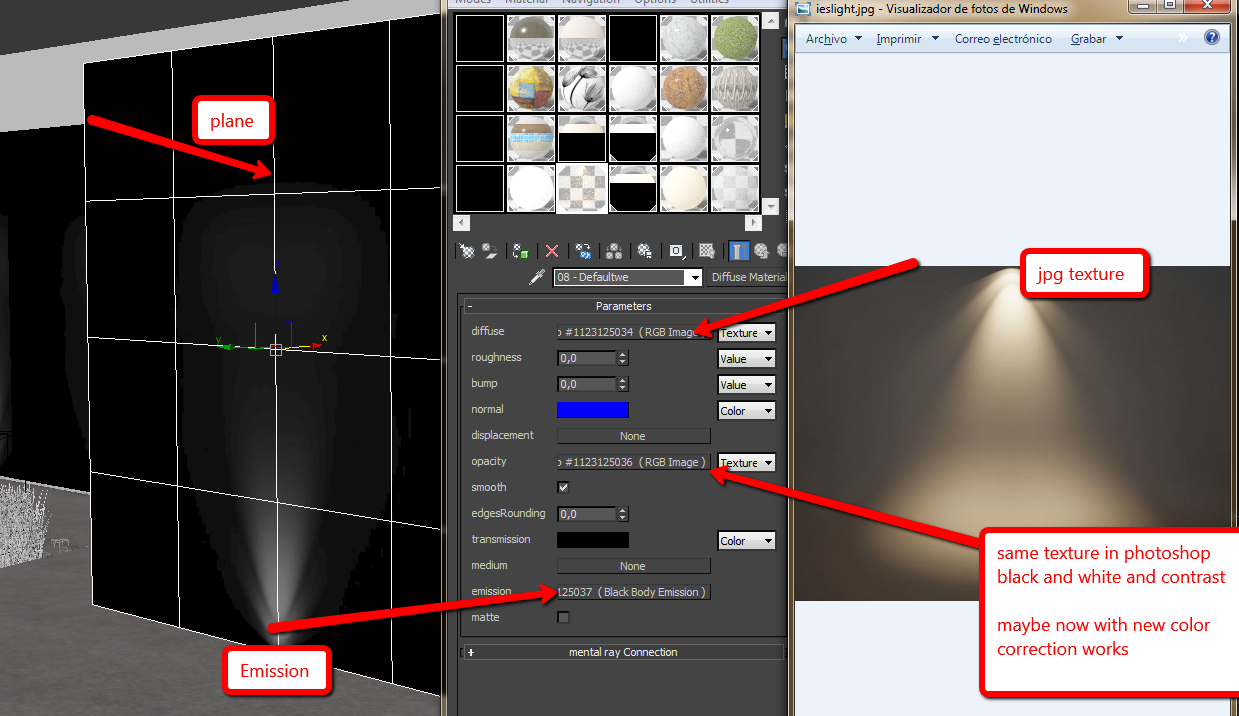Click the Diffuse Material type button

[x=749, y=277]
